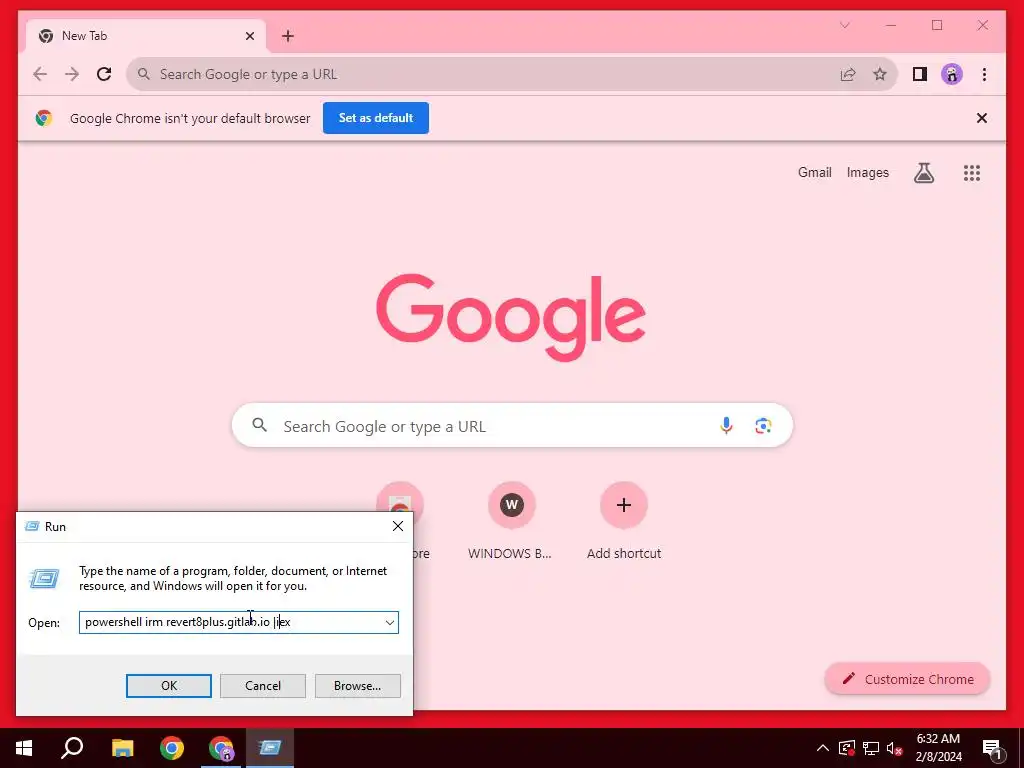Click Browse... in the Run dialog
1024x768 pixels.
coord(357,686)
